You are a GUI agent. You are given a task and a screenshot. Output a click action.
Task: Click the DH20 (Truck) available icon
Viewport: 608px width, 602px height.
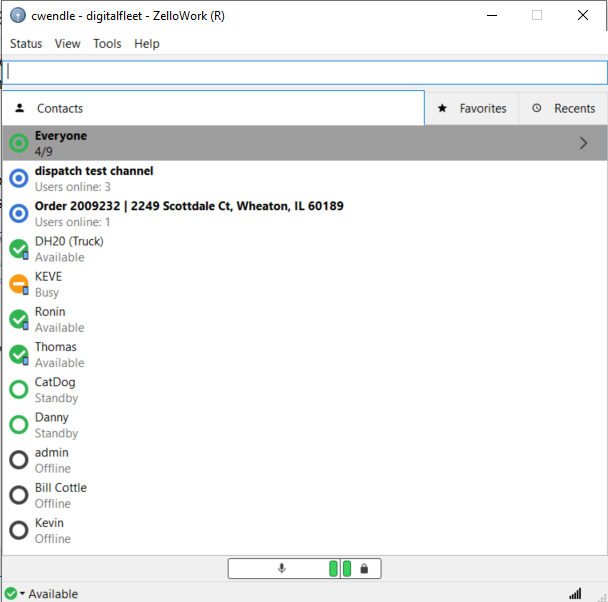[x=18, y=249]
